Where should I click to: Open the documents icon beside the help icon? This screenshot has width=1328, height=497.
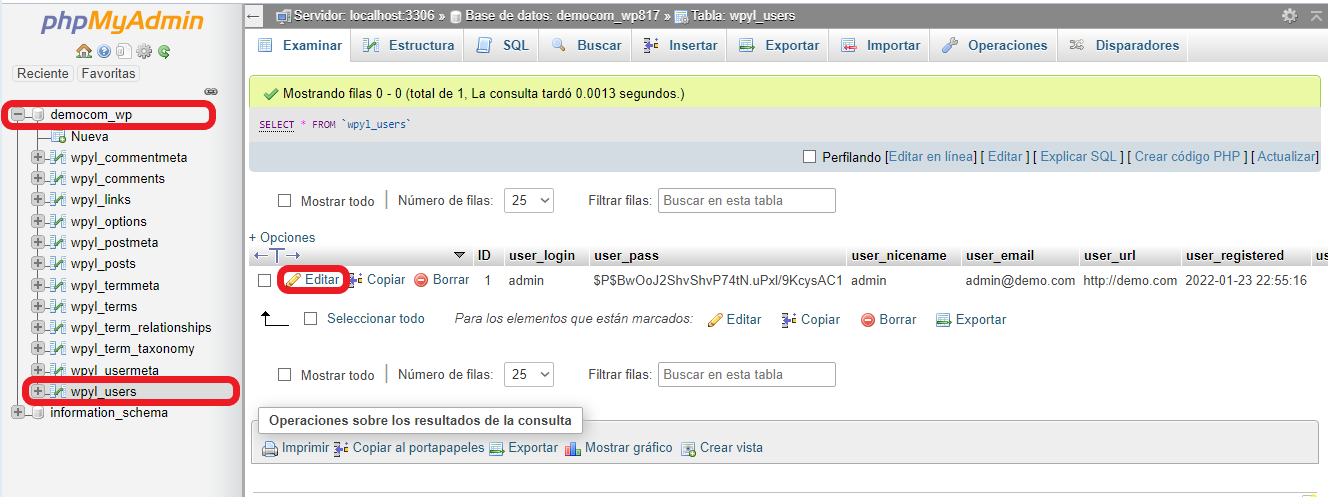(123, 51)
